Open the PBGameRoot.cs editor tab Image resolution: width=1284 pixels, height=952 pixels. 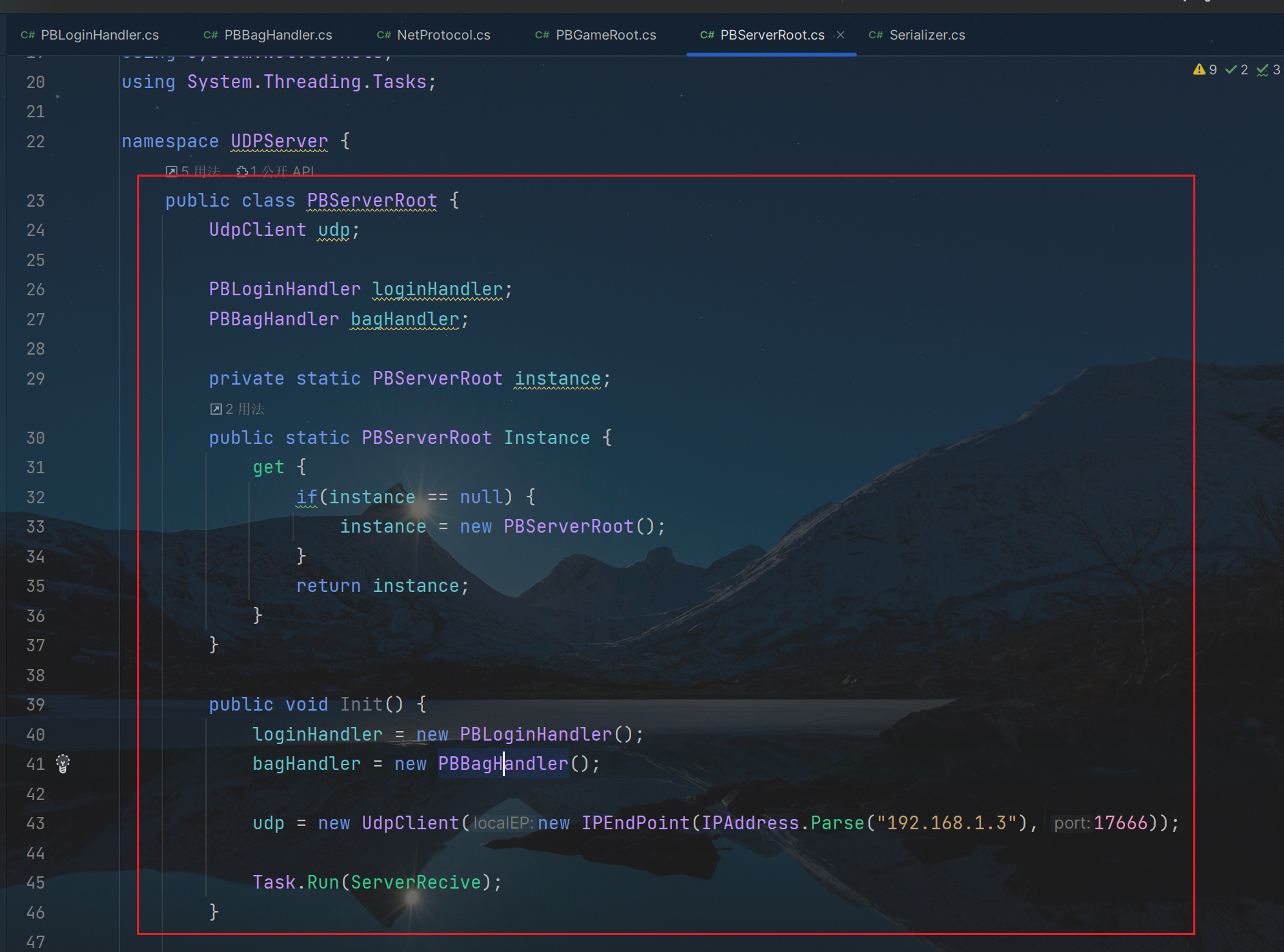(606, 35)
